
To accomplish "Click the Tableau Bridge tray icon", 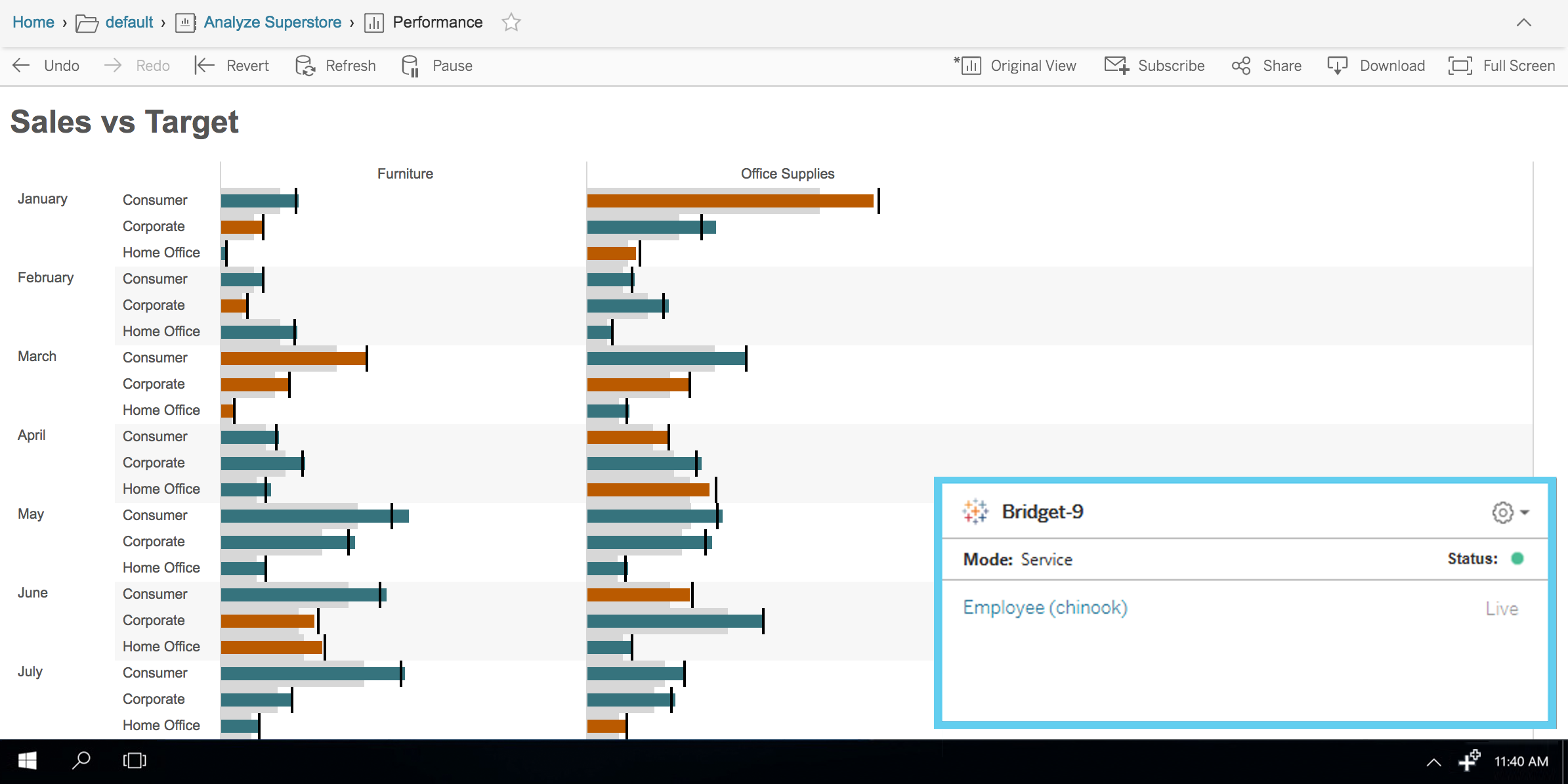I will (1469, 760).
